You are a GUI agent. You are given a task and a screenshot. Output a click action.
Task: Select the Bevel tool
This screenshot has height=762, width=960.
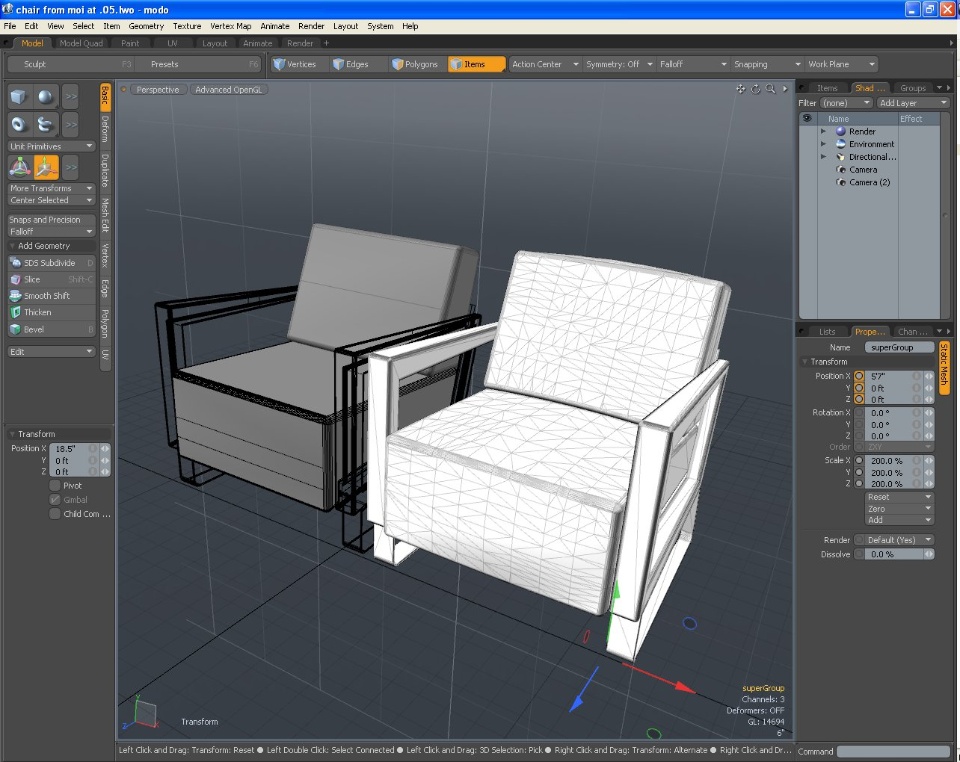51,329
